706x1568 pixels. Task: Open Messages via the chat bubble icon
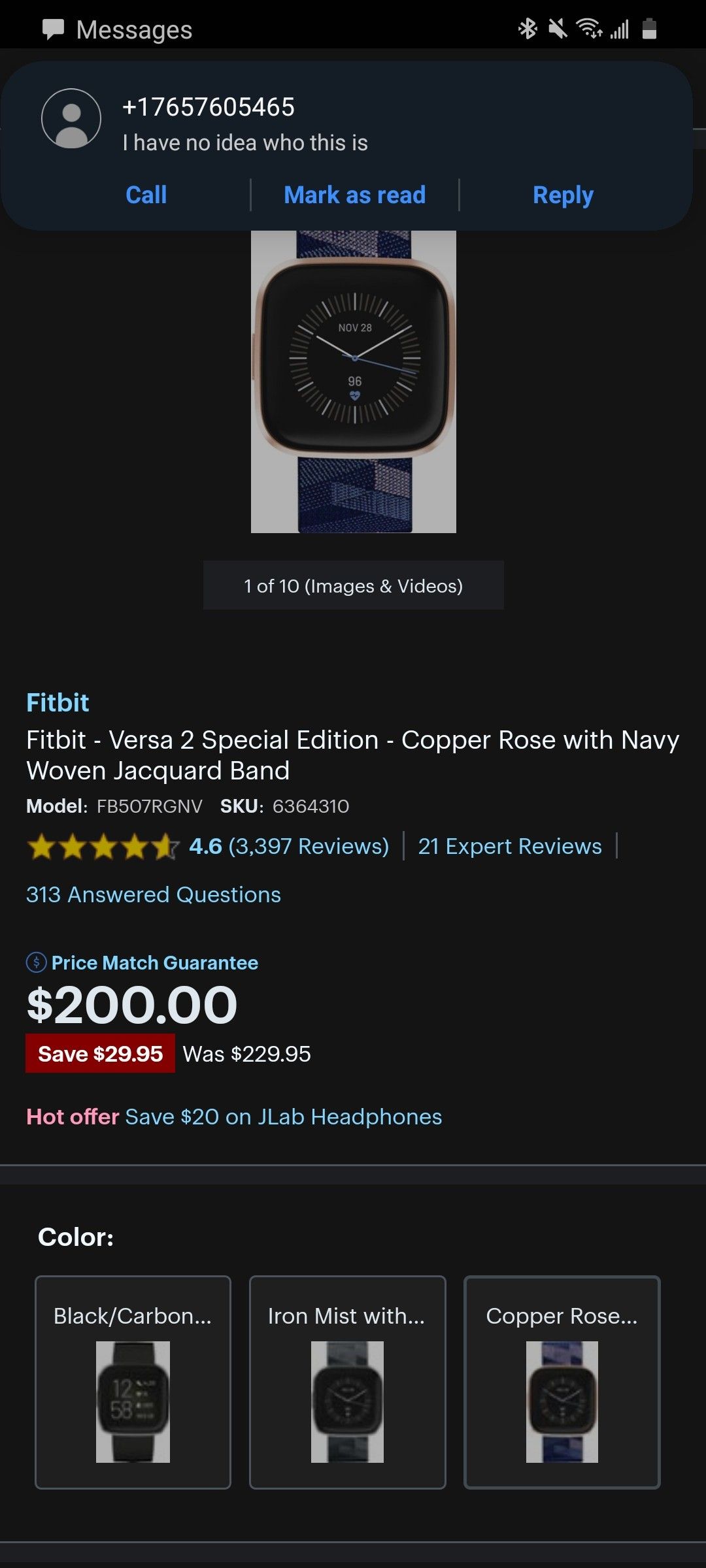click(x=55, y=29)
